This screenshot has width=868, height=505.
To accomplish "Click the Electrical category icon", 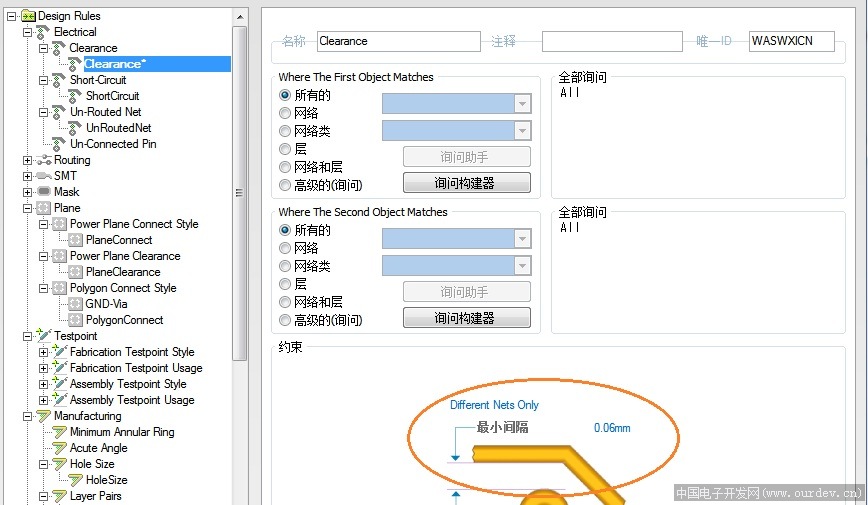I will [43, 32].
